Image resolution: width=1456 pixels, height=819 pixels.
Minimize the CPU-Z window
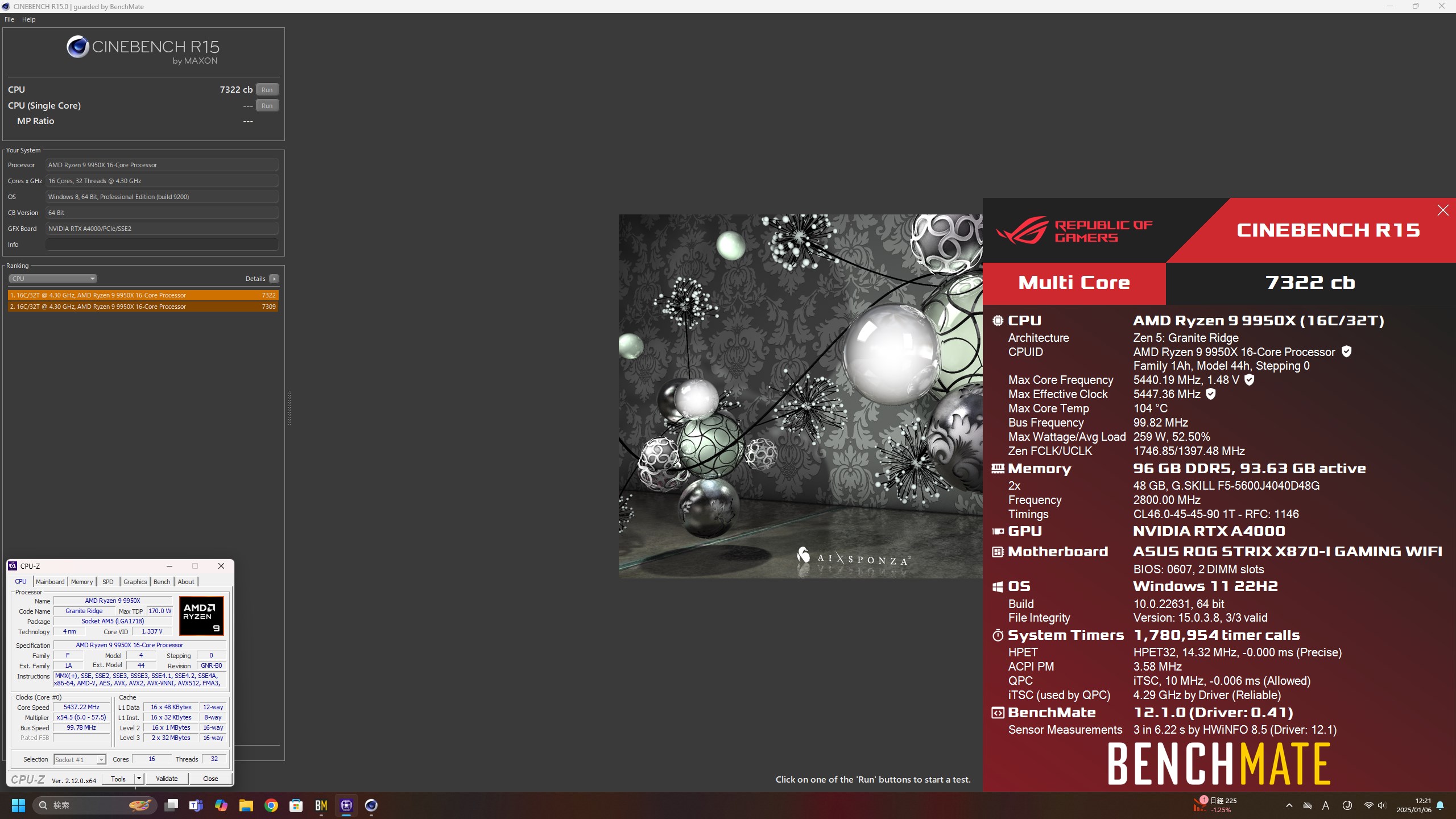[169, 566]
